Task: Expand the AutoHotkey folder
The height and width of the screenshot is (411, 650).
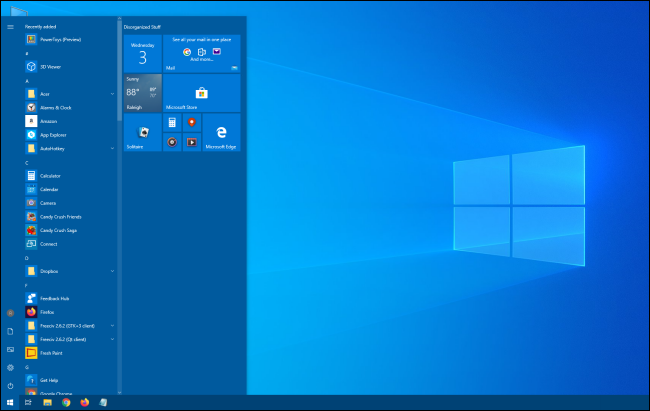Action: pos(112,148)
